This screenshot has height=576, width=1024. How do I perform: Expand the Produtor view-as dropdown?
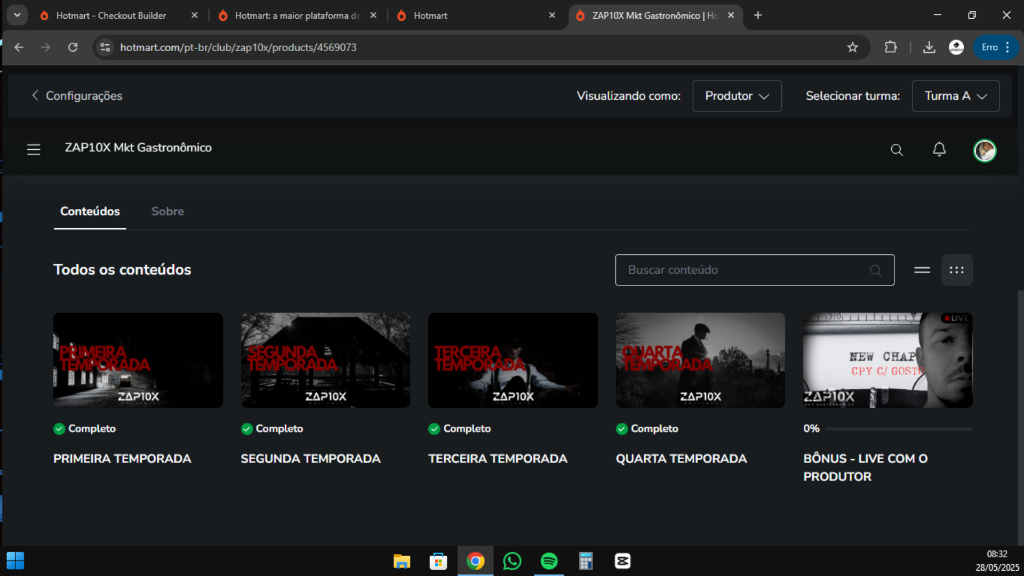point(737,96)
